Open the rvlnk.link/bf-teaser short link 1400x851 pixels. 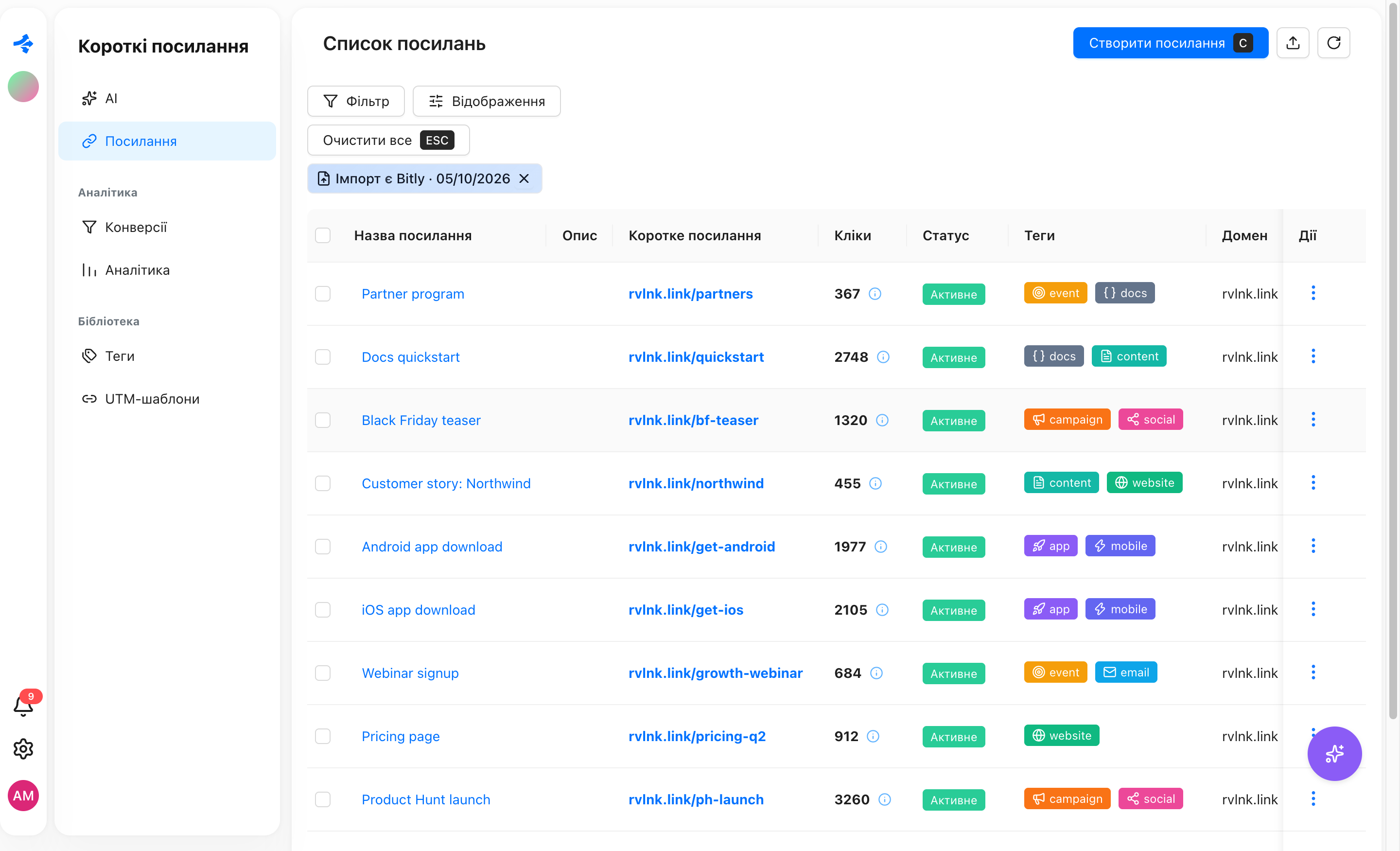[693, 420]
